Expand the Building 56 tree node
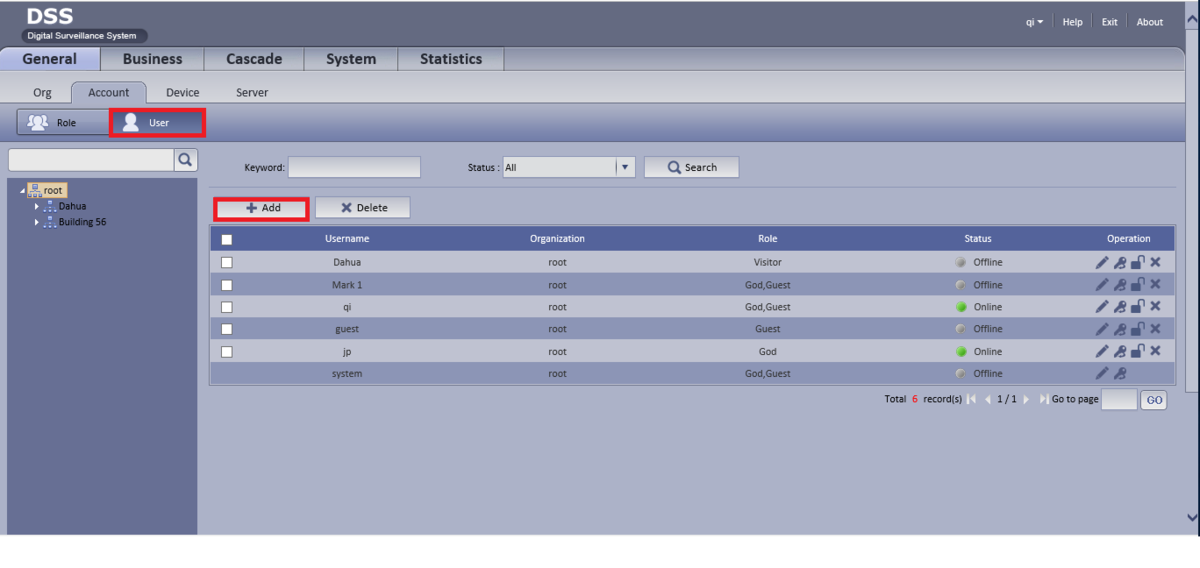This screenshot has width=1200, height=568. point(37,222)
